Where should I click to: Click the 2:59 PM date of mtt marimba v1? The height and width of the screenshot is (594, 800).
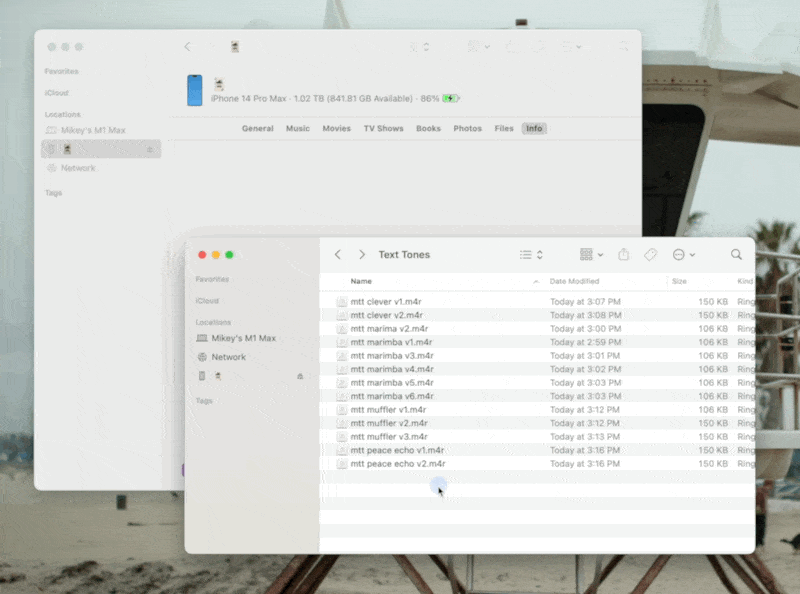coord(585,342)
